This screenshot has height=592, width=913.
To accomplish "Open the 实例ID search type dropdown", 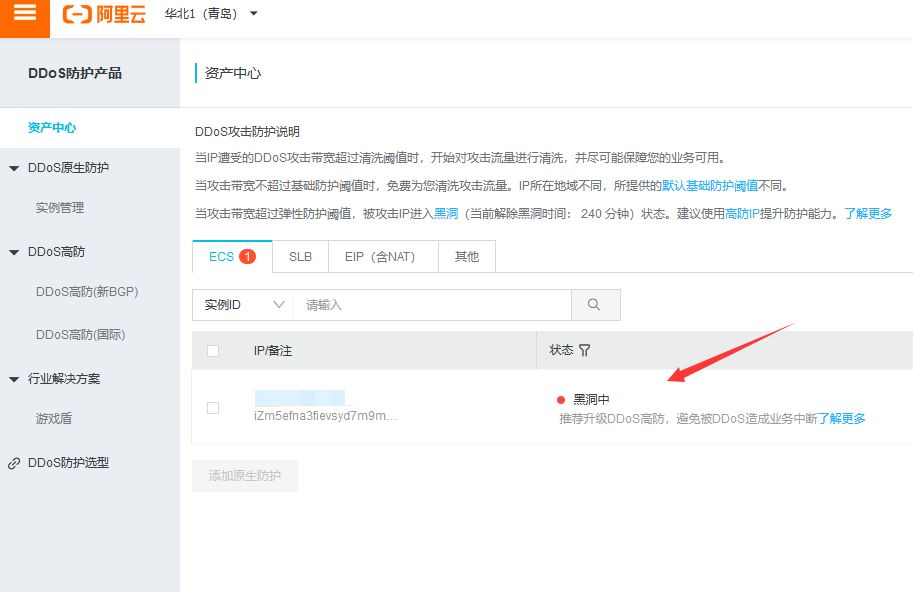I will pyautogui.click(x=242, y=305).
